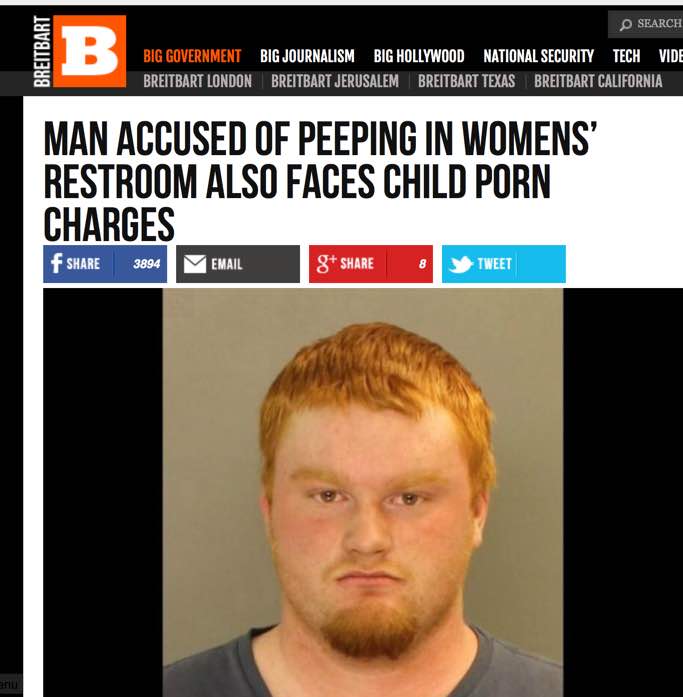This screenshot has width=683, height=697.
Task: Click the Tweet button label
Action: (x=495, y=264)
